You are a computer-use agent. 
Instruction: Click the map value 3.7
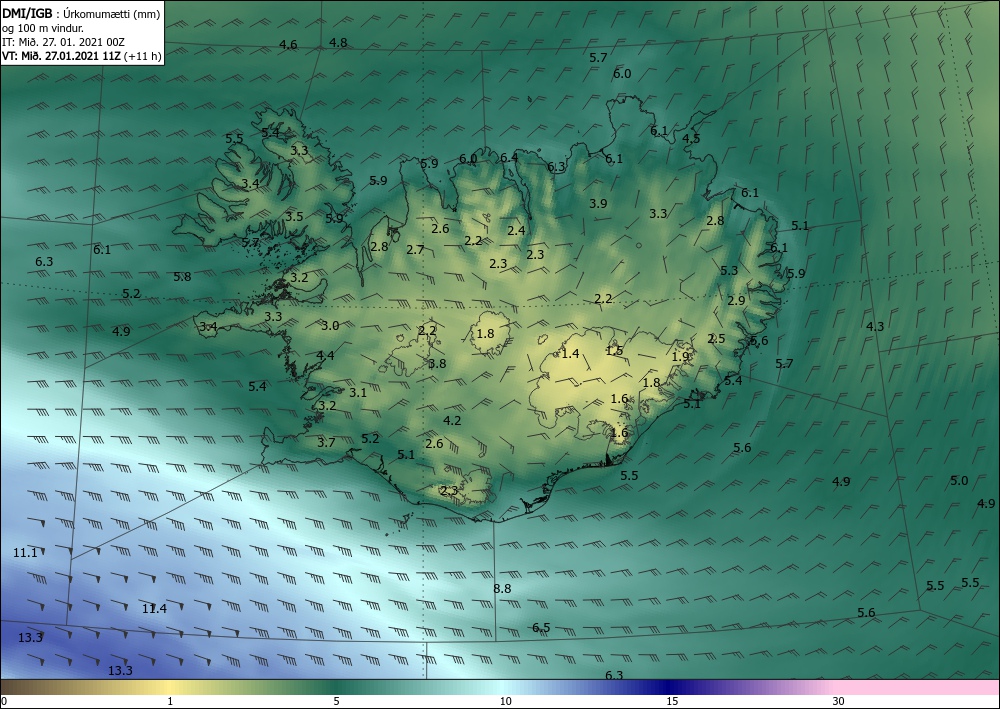(326, 442)
